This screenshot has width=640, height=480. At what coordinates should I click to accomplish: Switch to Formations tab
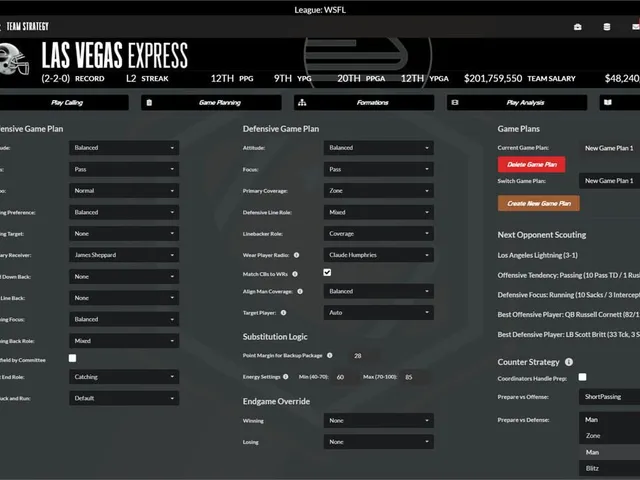[364, 102]
